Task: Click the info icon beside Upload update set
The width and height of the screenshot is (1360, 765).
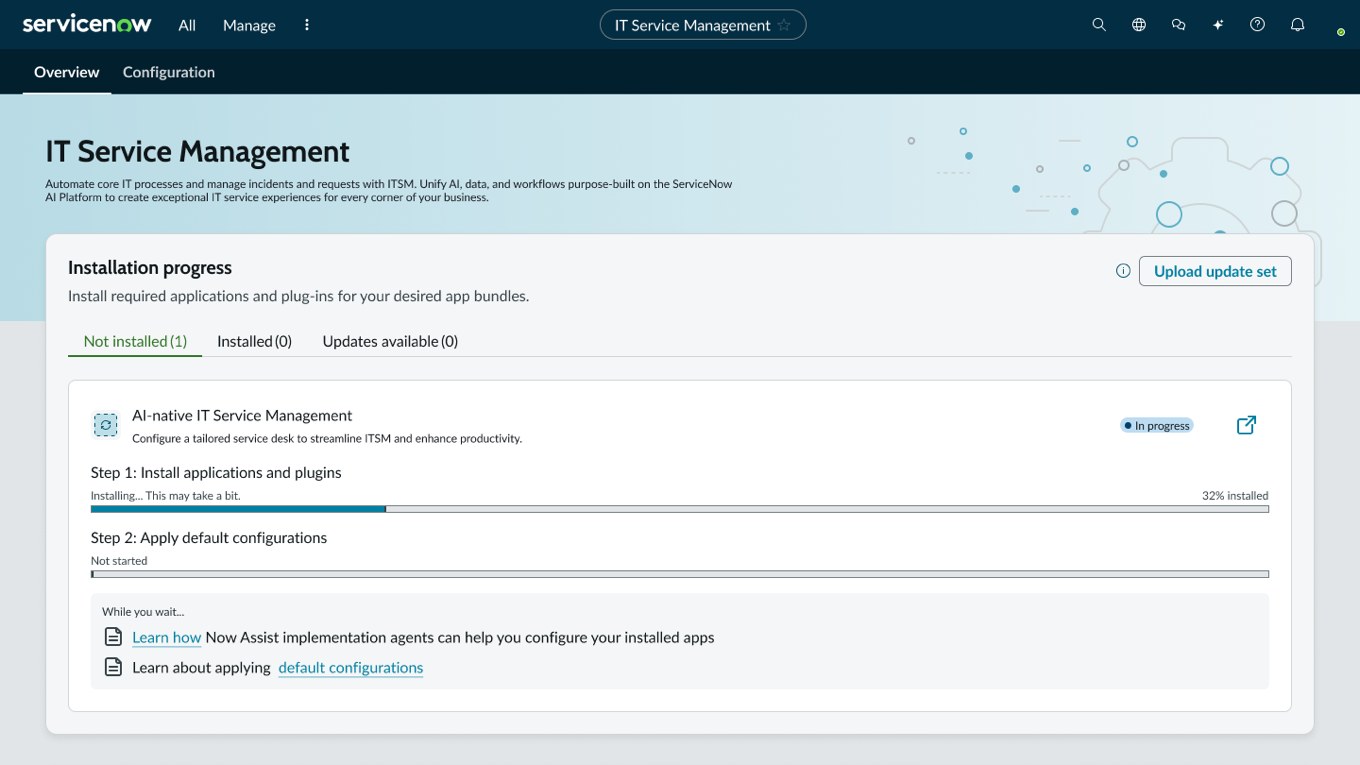Action: coord(1123,271)
